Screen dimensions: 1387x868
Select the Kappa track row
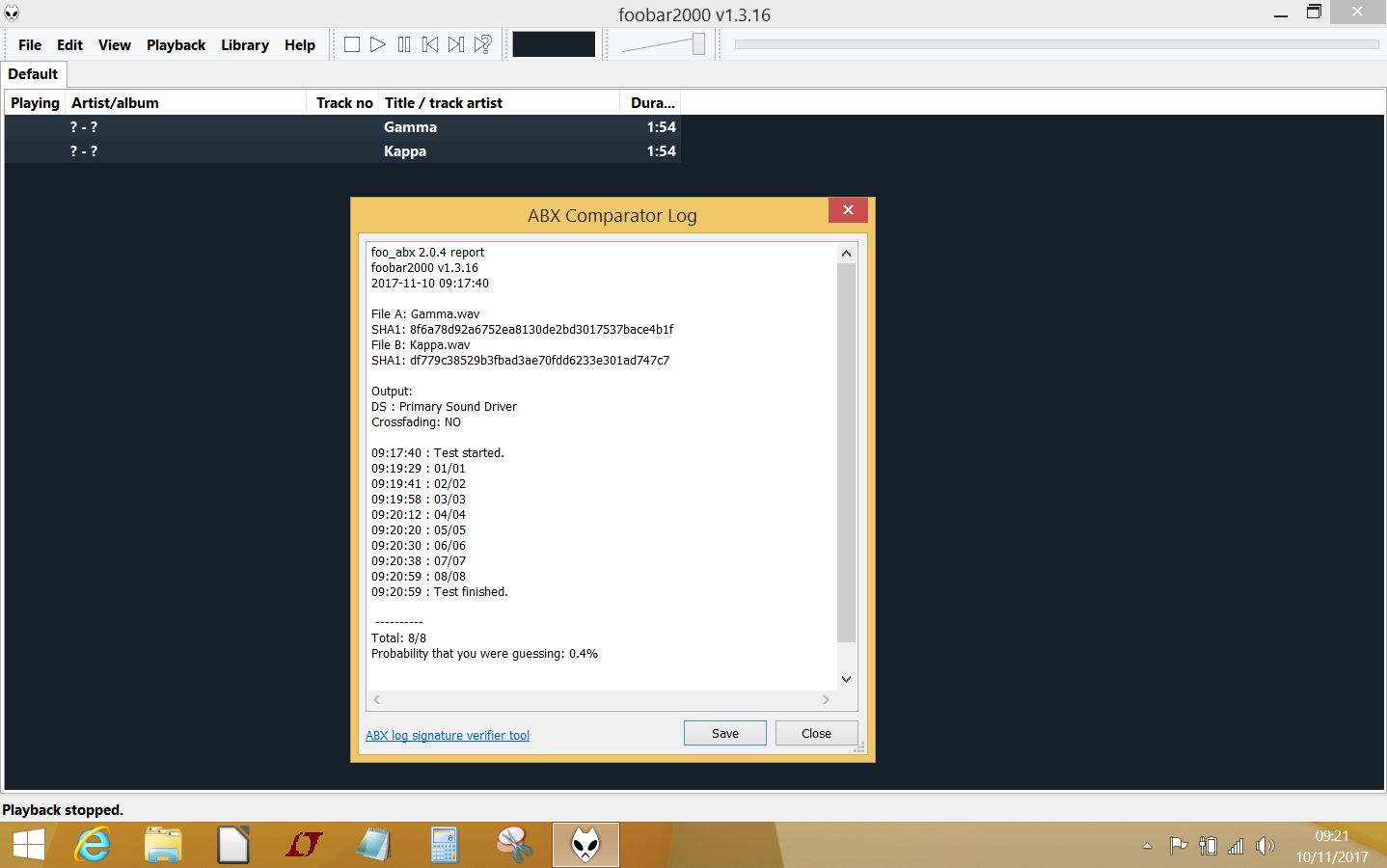342,151
